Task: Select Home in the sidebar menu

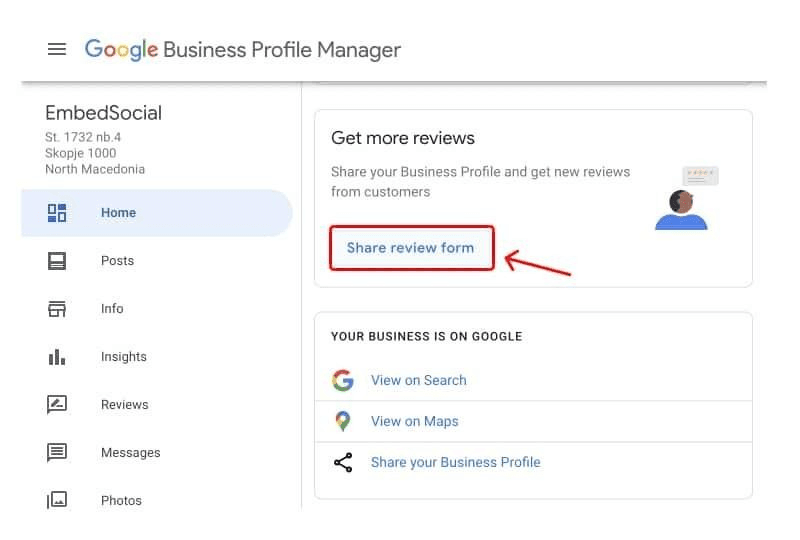Action: click(118, 213)
